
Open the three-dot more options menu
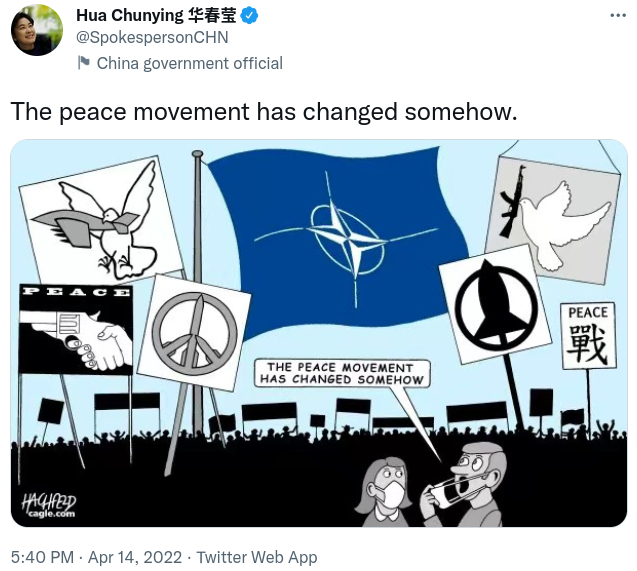click(618, 15)
